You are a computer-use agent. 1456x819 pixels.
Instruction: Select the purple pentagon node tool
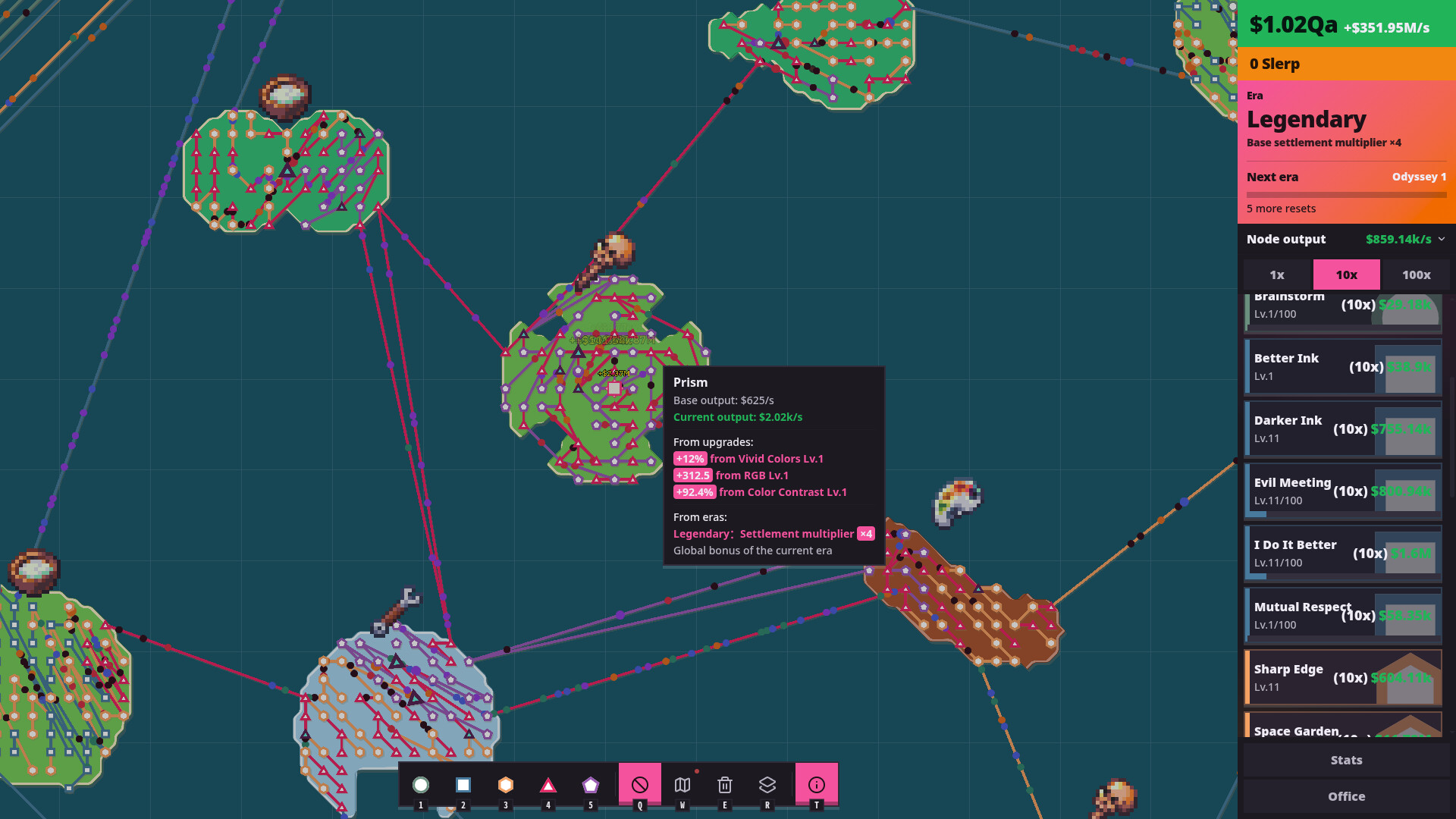591,785
